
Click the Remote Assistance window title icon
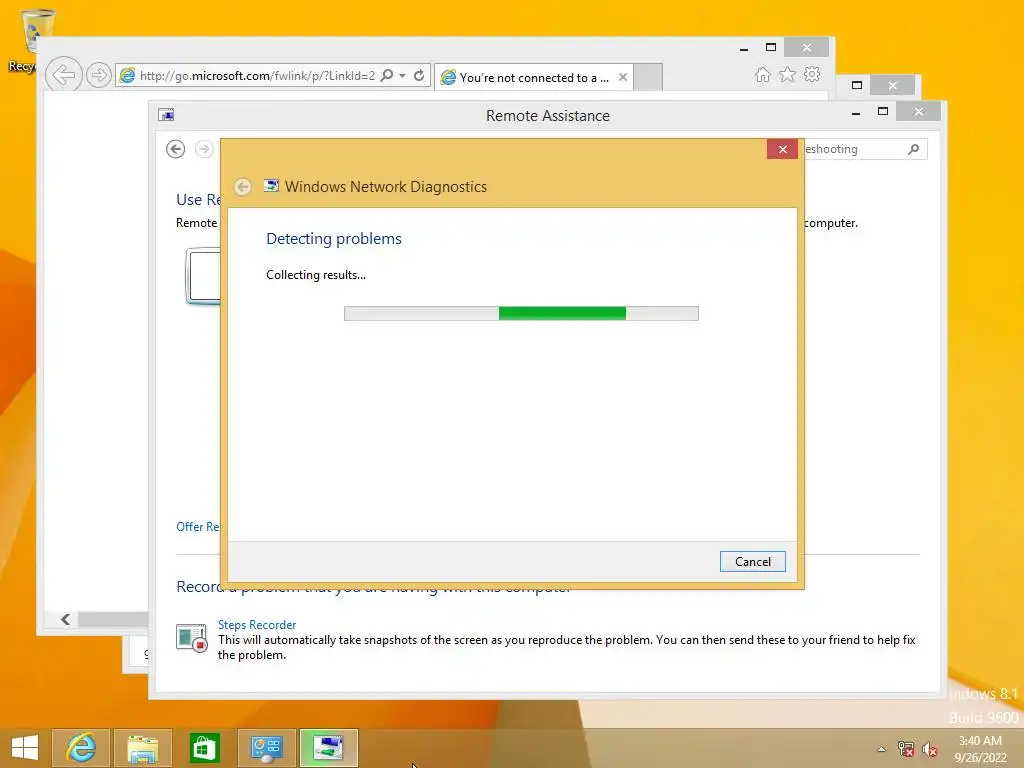[167, 116]
